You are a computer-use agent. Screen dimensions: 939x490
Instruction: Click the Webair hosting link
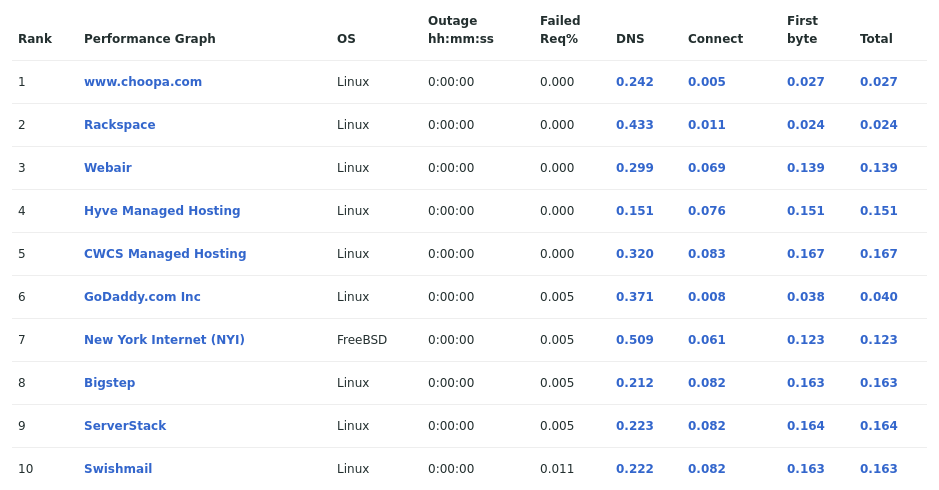point(108,168)
